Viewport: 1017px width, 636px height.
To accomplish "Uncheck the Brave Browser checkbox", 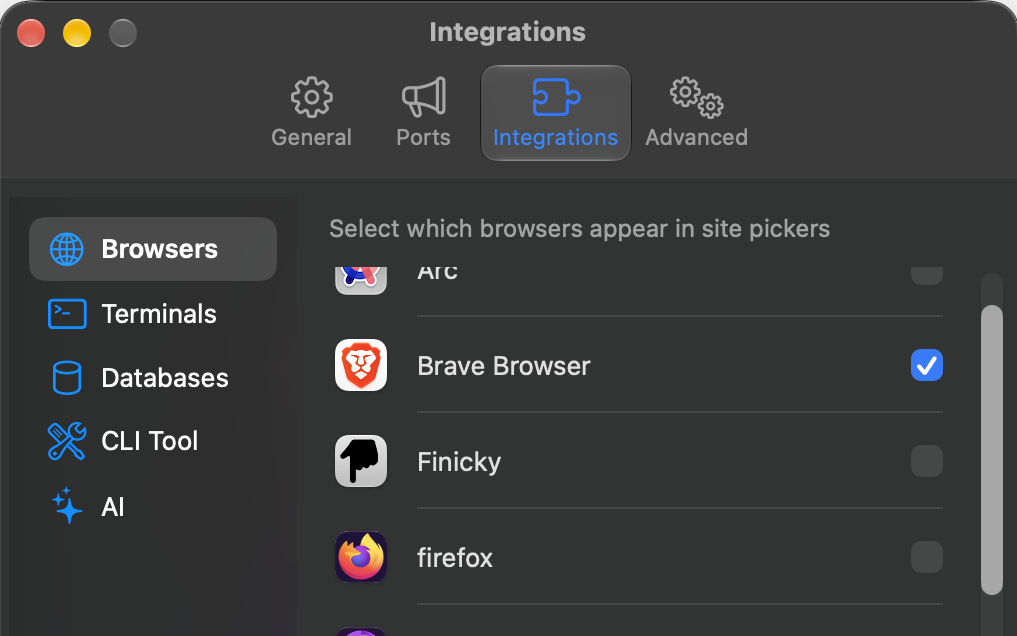I will [926, 365].
